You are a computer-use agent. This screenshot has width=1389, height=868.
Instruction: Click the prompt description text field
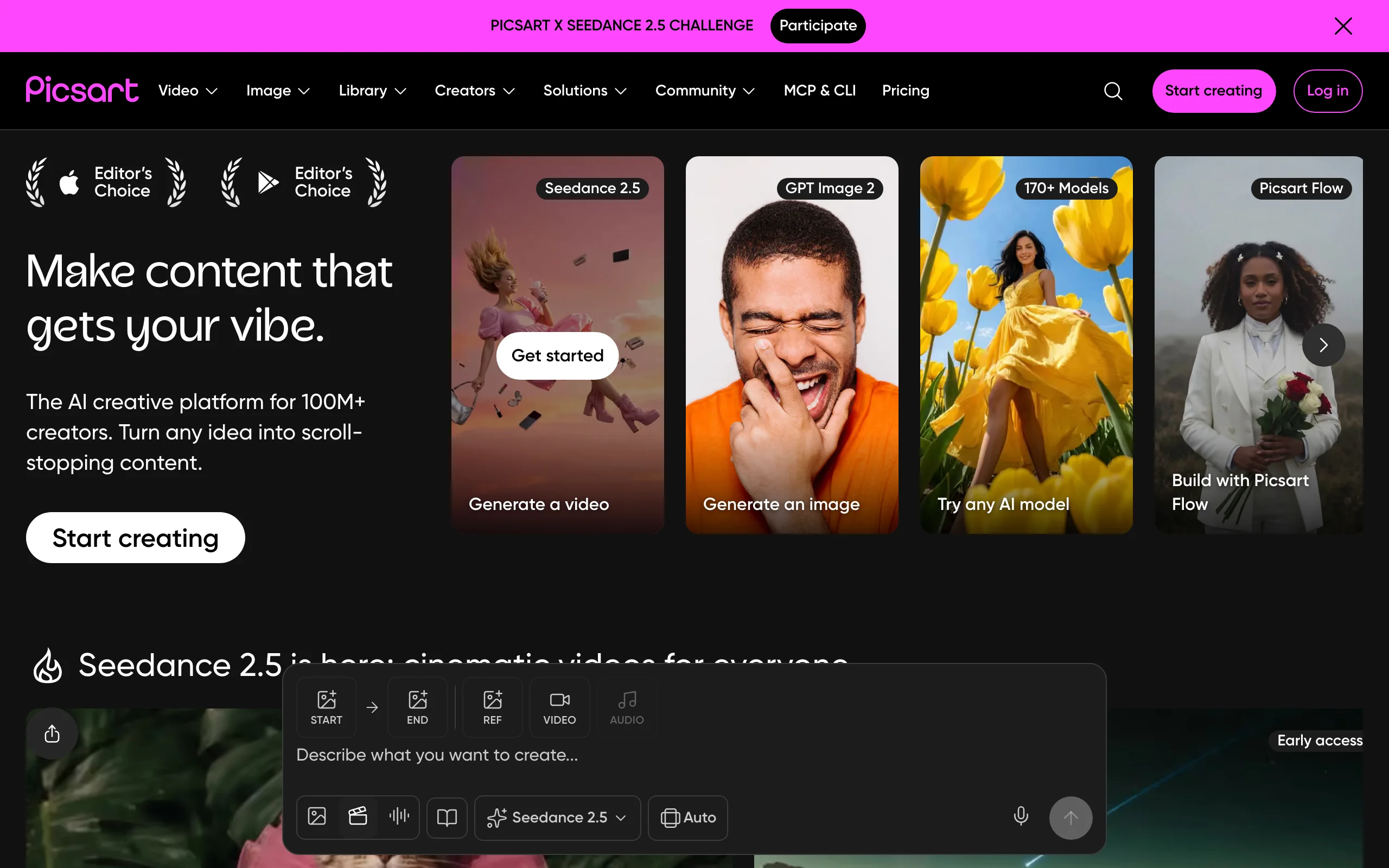(694, 756)
